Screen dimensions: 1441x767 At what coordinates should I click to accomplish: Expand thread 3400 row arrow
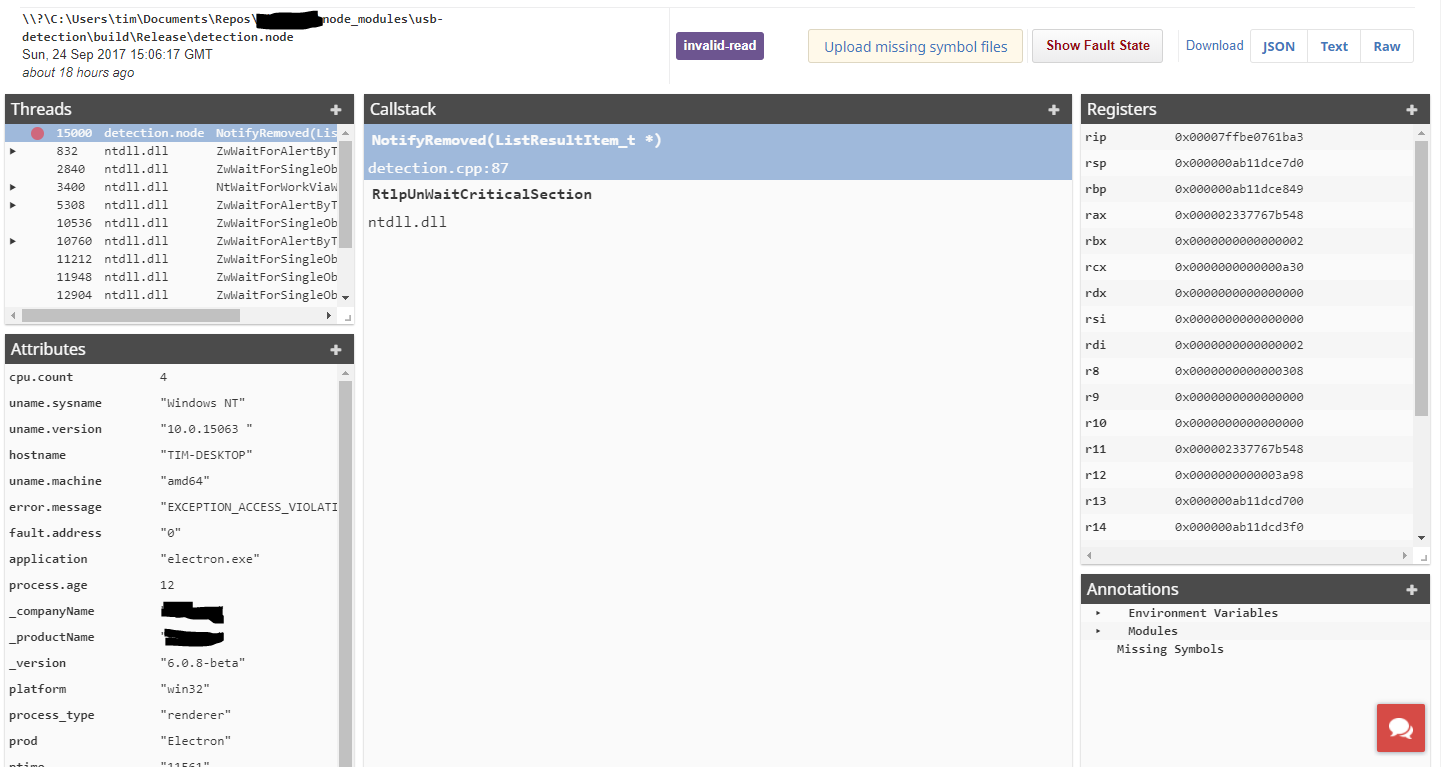point(13,187)
